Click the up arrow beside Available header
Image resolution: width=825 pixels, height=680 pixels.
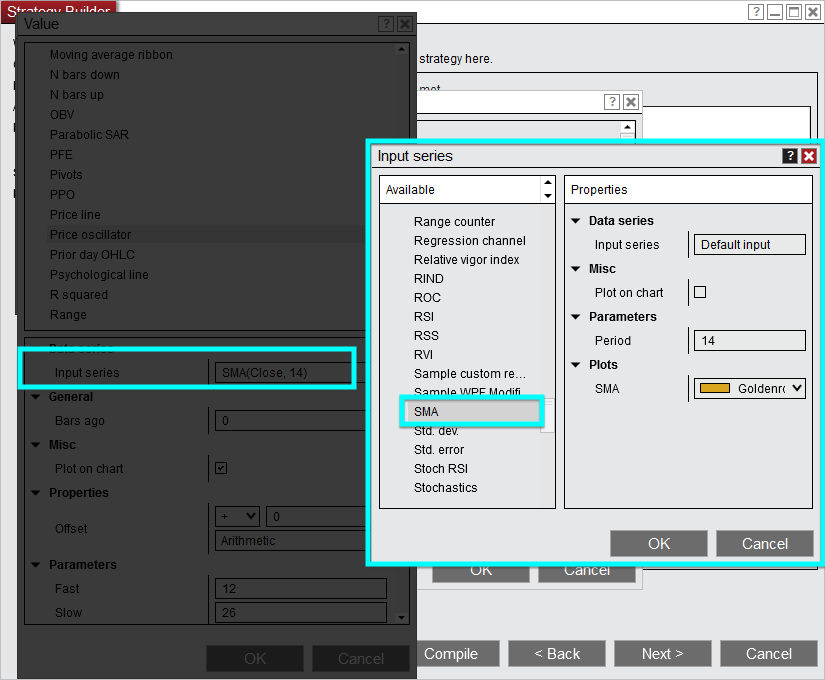548,182
